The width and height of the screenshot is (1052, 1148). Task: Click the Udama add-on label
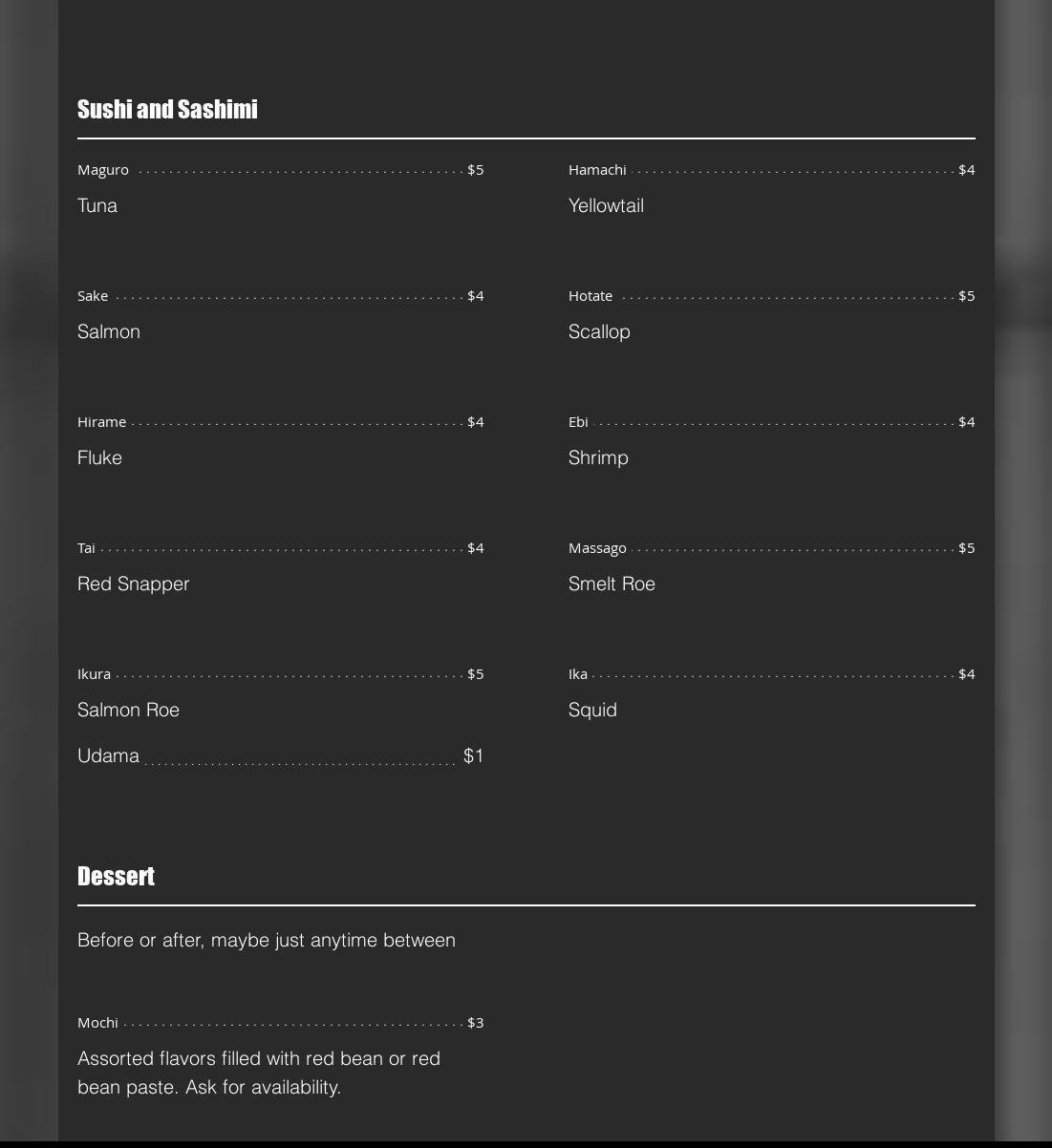[108, 756]
